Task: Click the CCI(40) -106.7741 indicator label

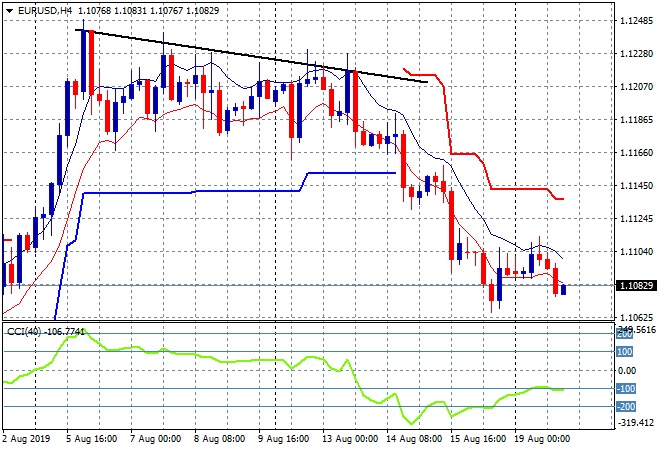Action: [x=45, y=332]
